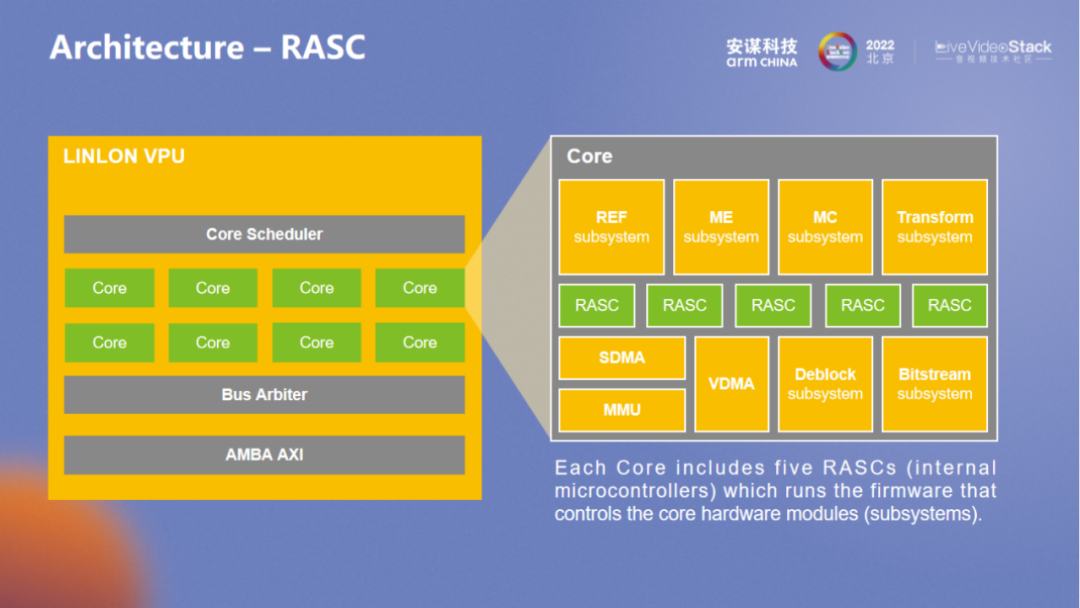Select the Deblock subsystem block
The image size is (1080, 608).
pyautogui.click(x=825, y=384)
